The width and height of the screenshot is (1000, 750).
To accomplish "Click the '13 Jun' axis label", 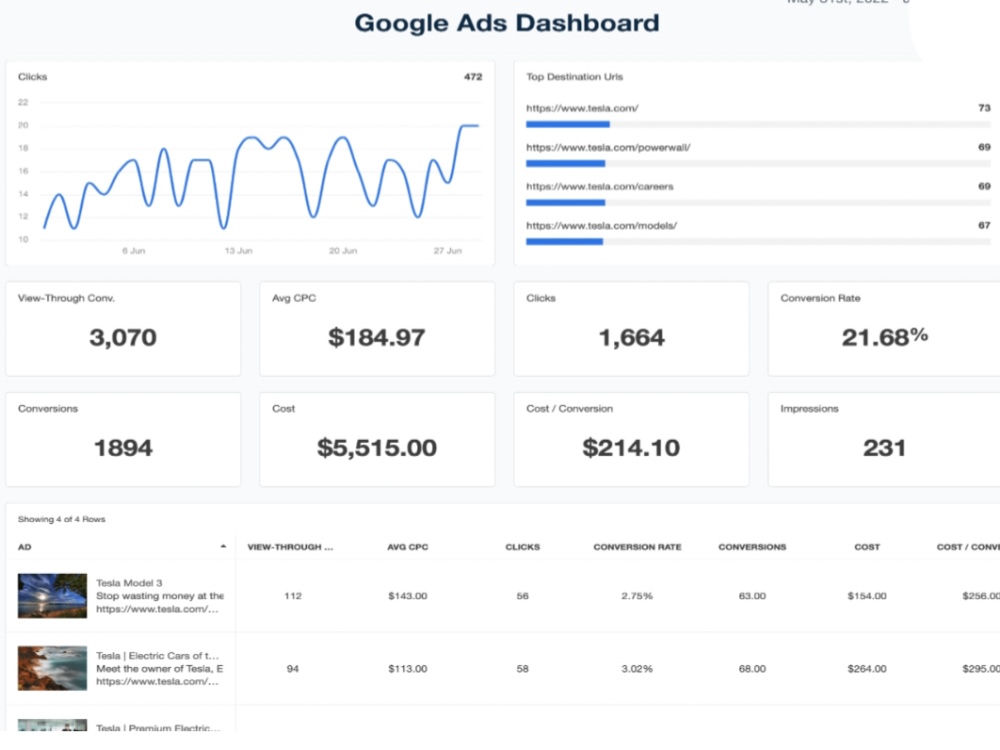I will [x=238, y=251].
